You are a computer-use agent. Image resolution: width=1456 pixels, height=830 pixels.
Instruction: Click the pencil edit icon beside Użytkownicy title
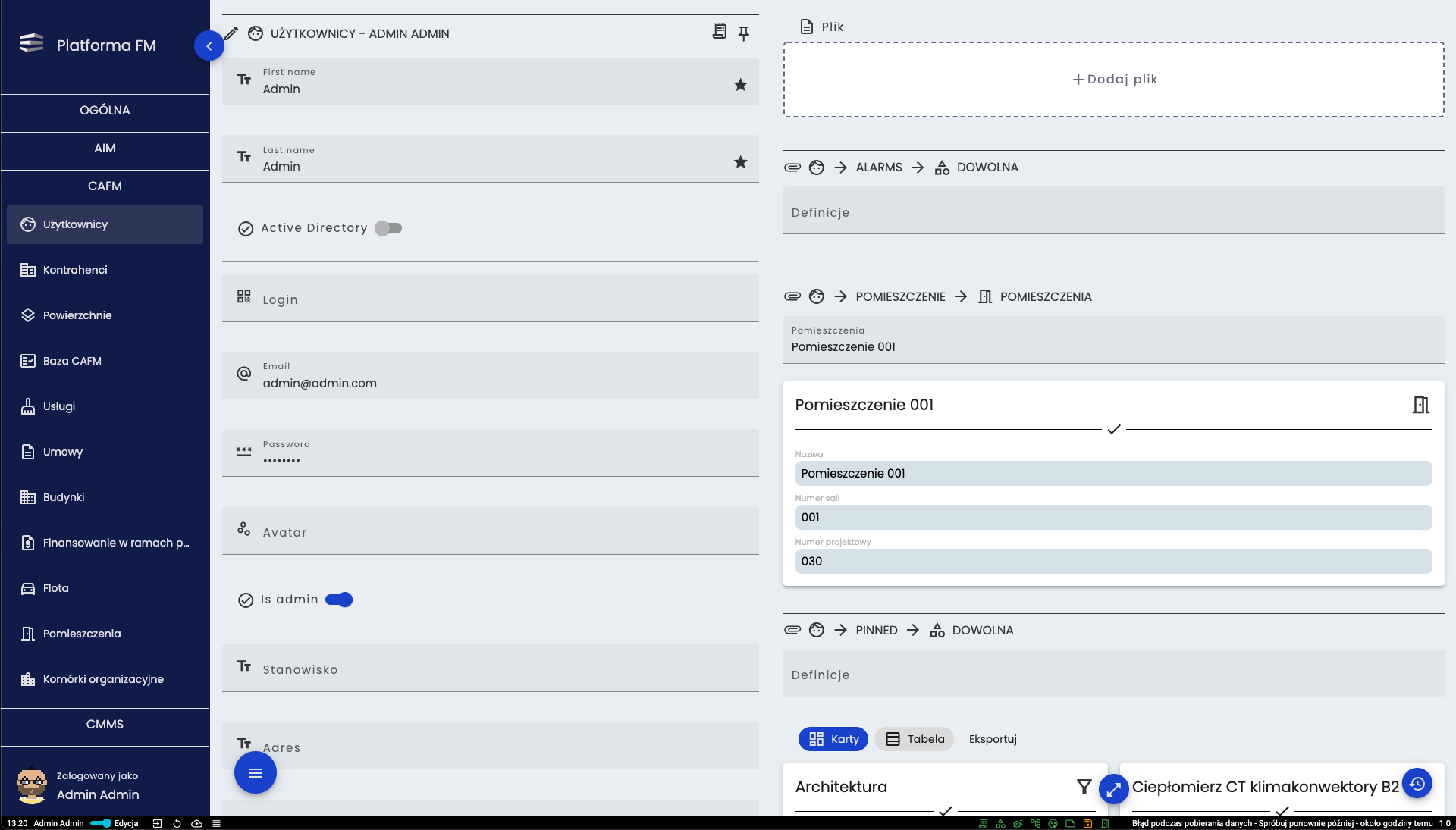(231, 33)
